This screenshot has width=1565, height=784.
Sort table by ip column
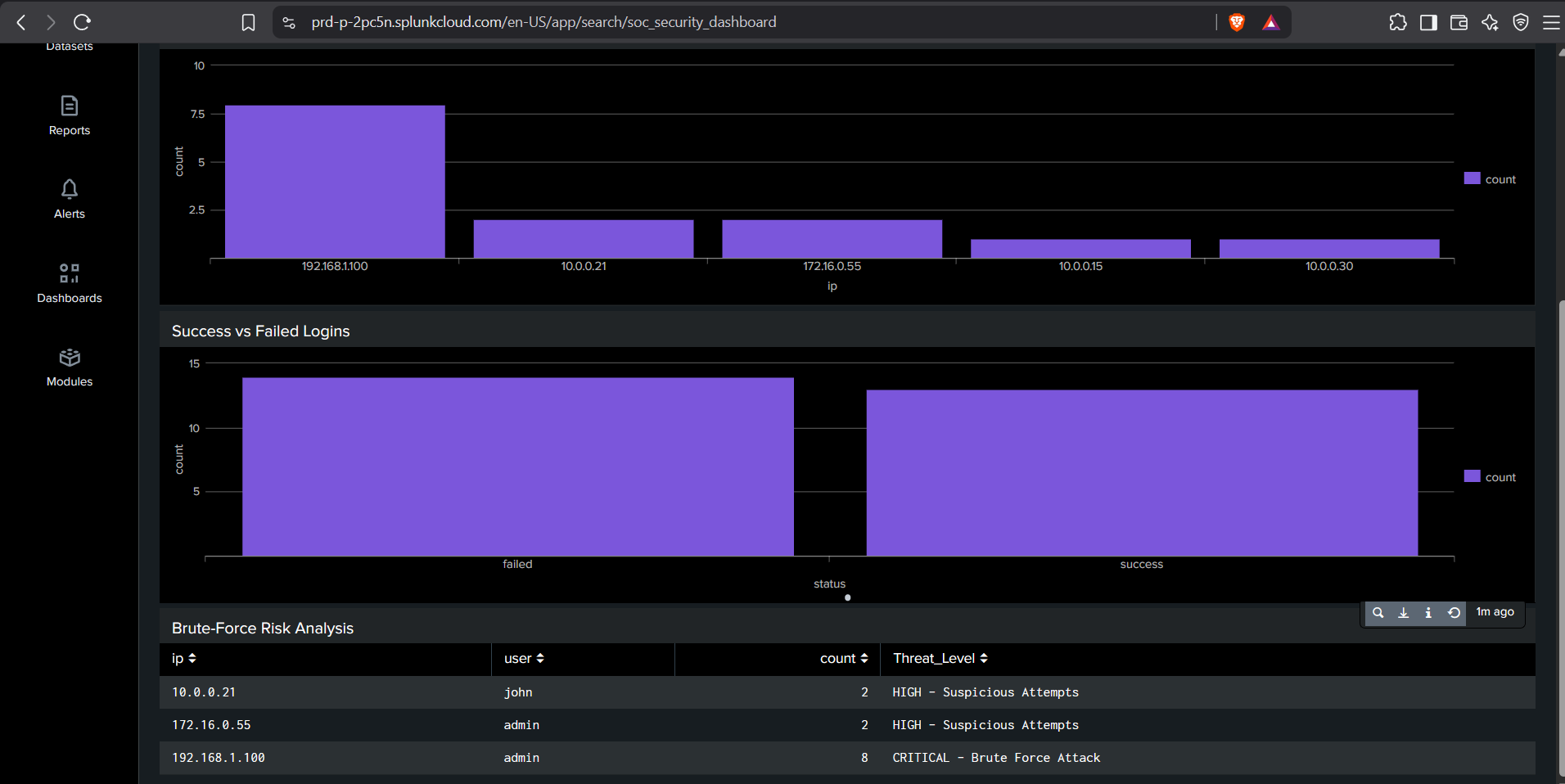[184, 659]
